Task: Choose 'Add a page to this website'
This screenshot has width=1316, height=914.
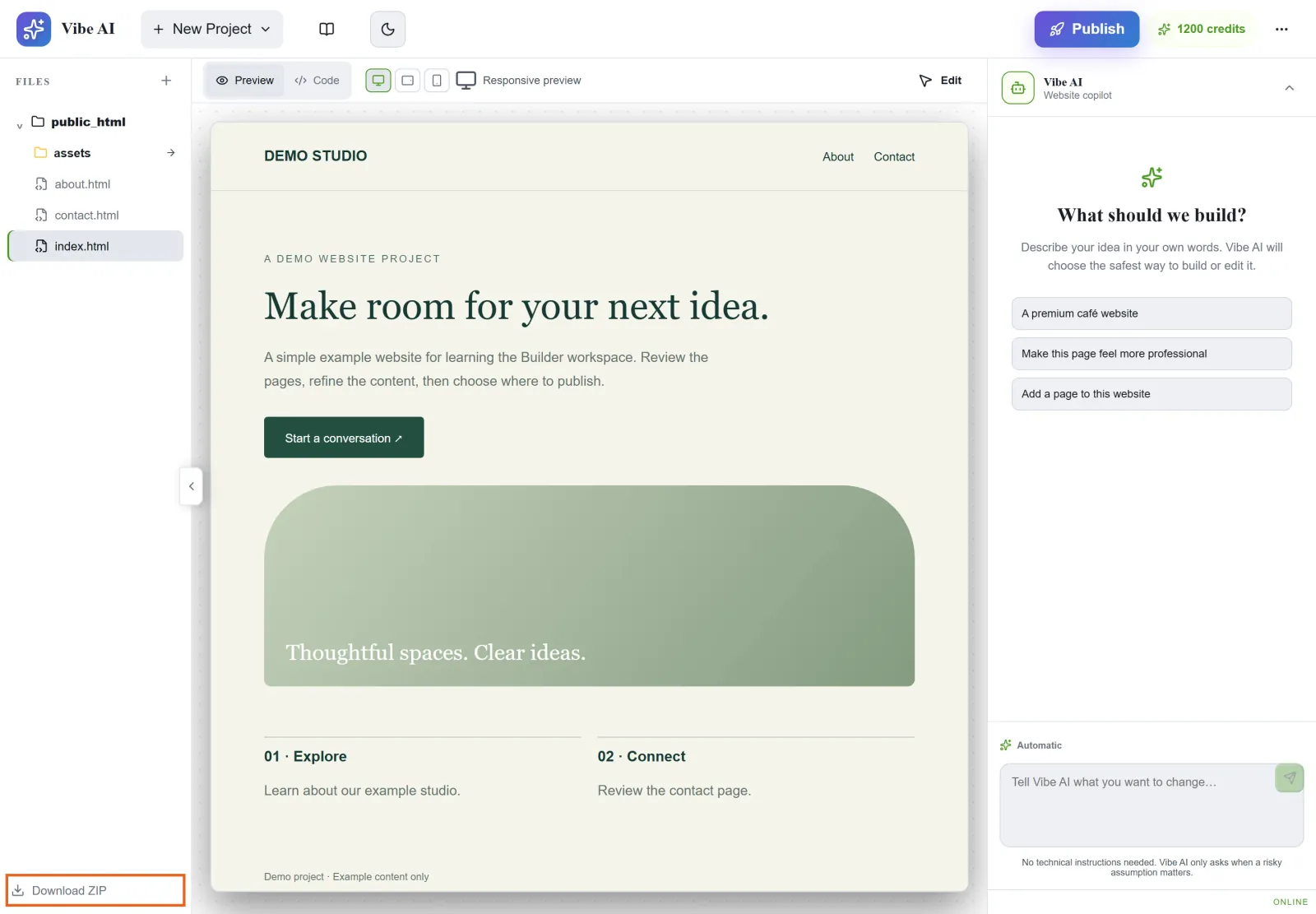Action: [1151, 394]
